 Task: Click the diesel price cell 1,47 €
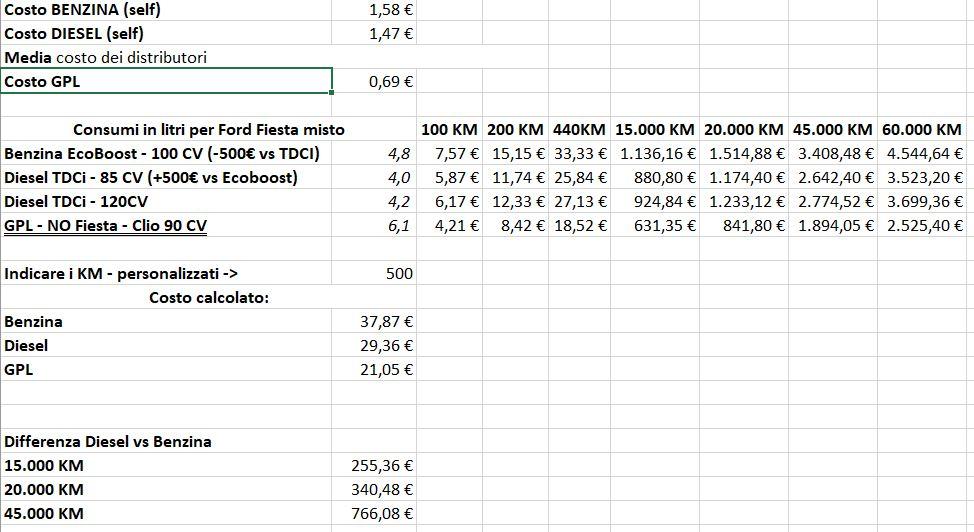pos(374,34)
